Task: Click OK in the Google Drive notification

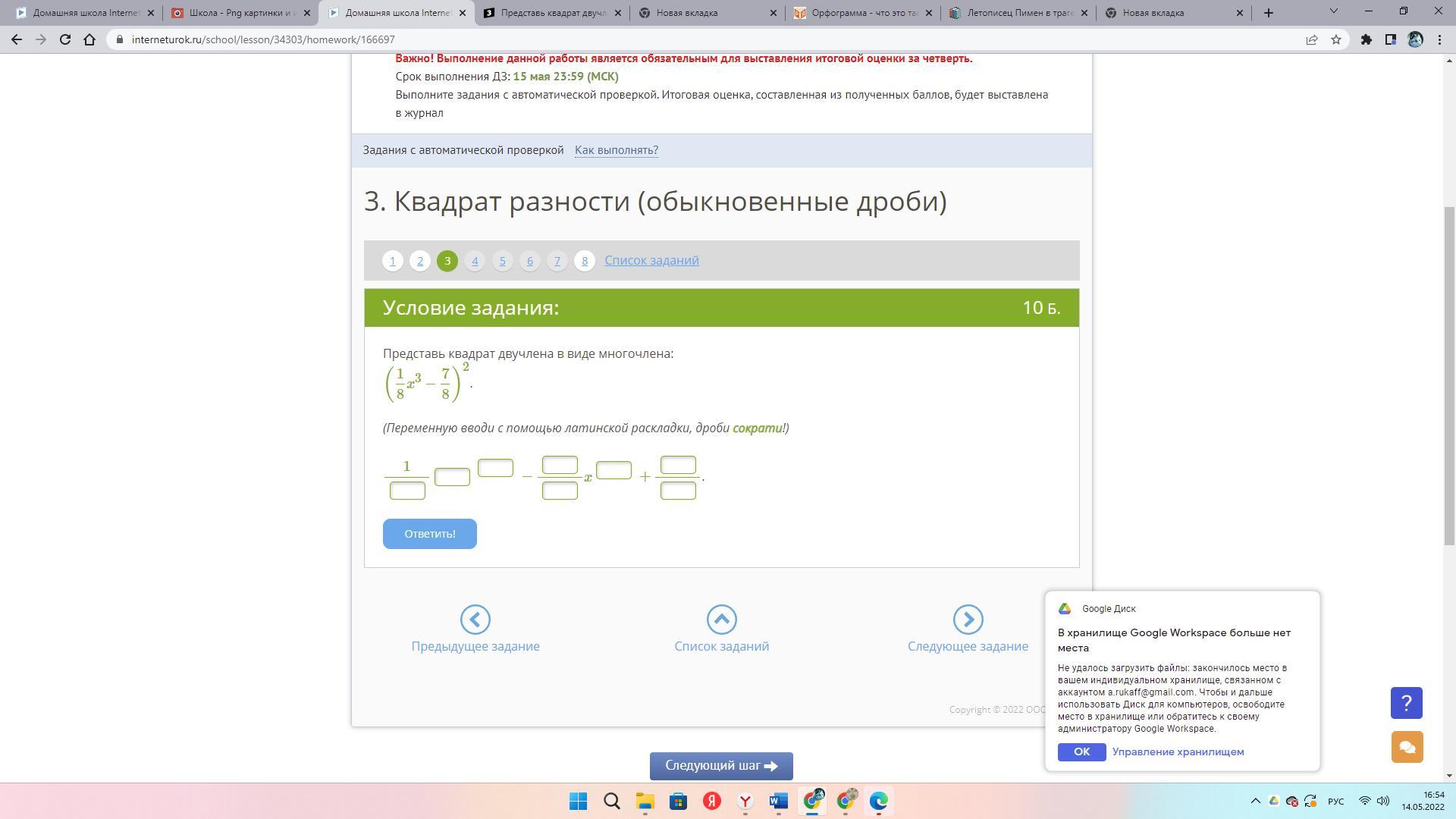Action: [x=1081, y=752]
